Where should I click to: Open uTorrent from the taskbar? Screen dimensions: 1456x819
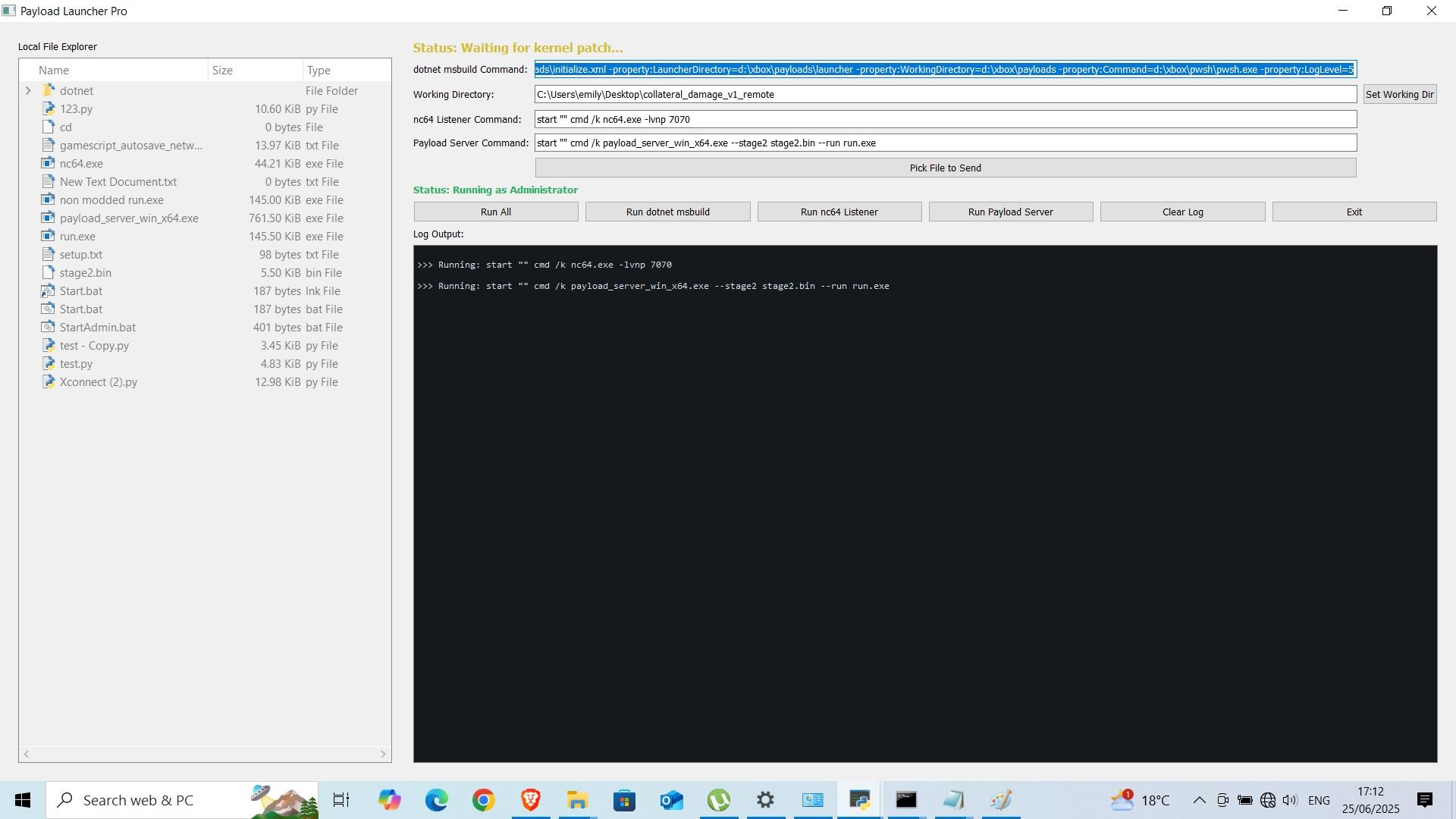[x=718, y=800]
